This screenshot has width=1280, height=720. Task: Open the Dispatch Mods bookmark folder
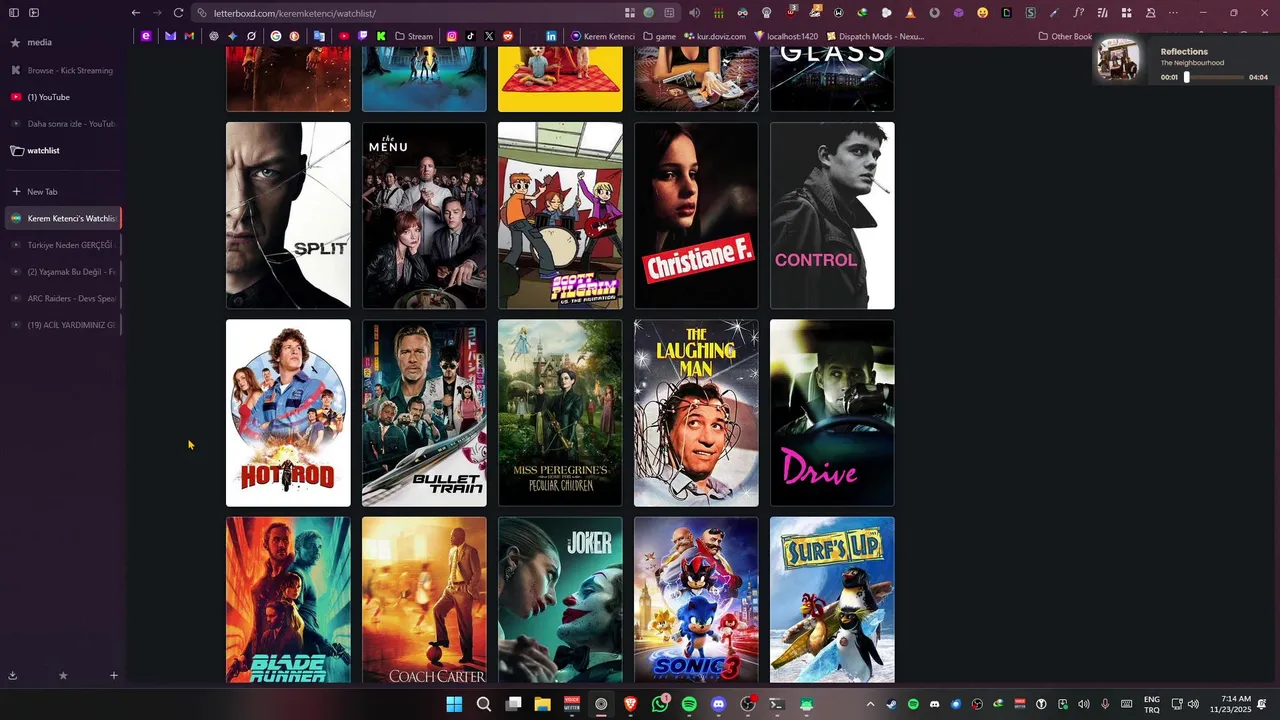point(875,36)
